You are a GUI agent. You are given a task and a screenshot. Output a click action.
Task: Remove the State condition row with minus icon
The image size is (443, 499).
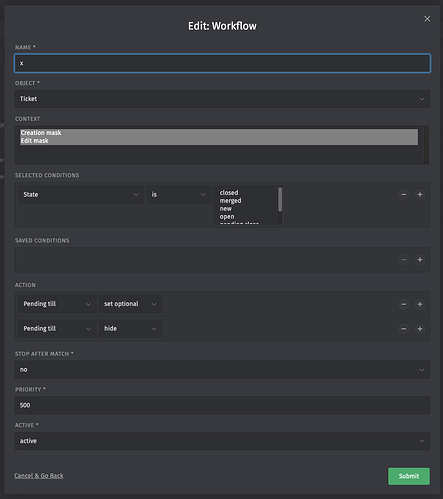point(403,194)
